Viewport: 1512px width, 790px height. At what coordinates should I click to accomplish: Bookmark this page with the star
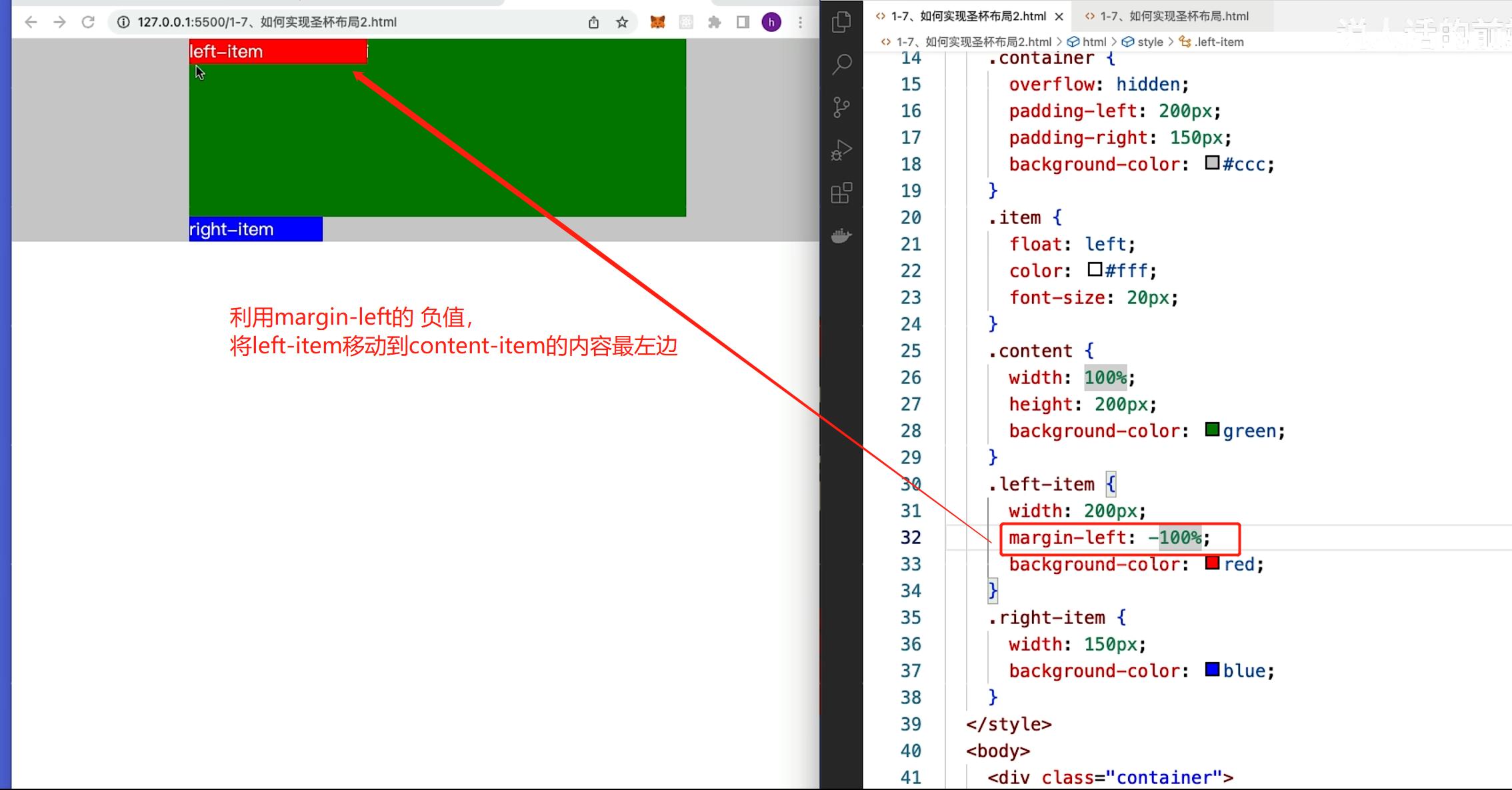click(x=622, y=22)
